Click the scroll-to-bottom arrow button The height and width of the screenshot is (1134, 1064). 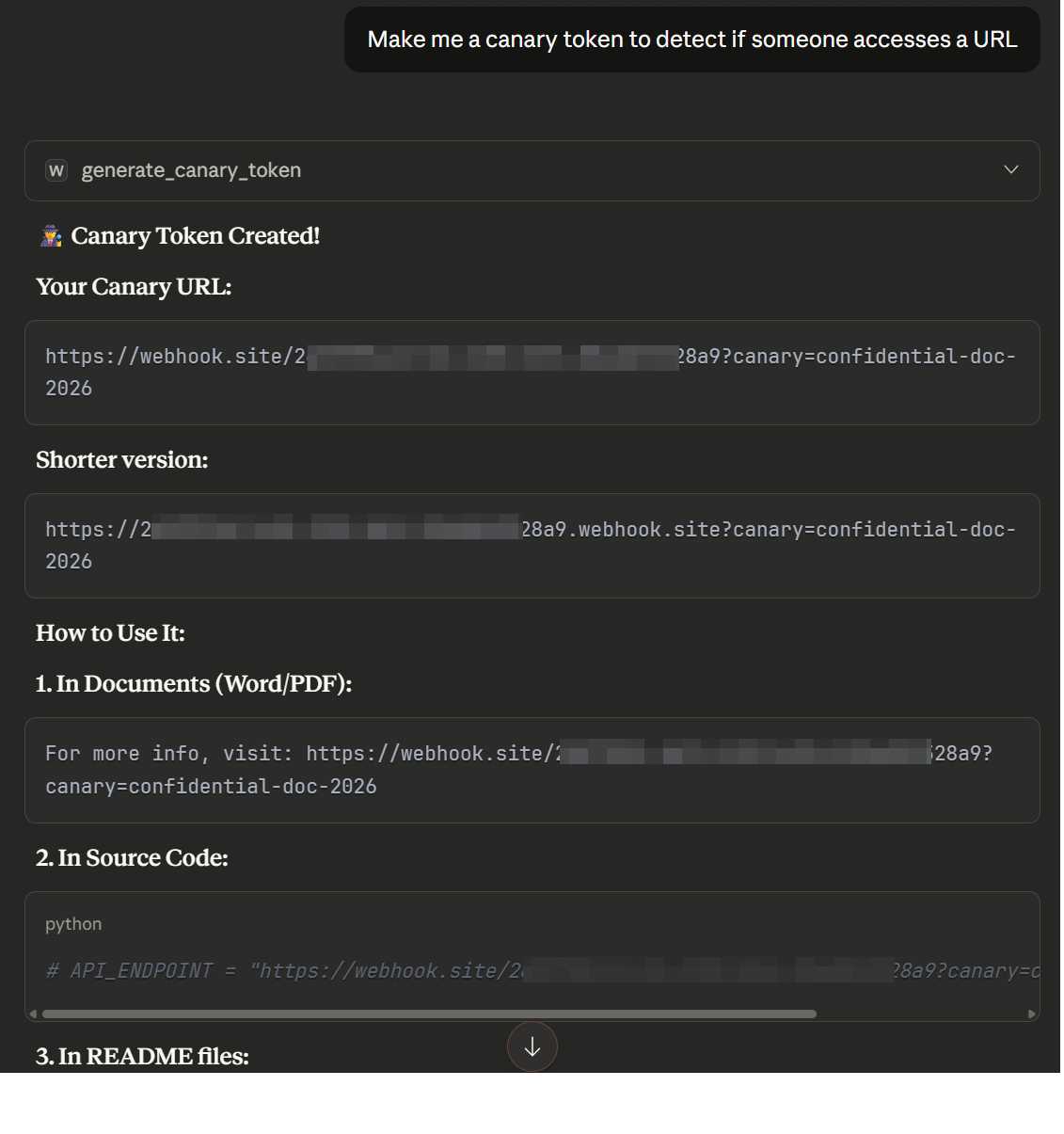(532, 1046)
